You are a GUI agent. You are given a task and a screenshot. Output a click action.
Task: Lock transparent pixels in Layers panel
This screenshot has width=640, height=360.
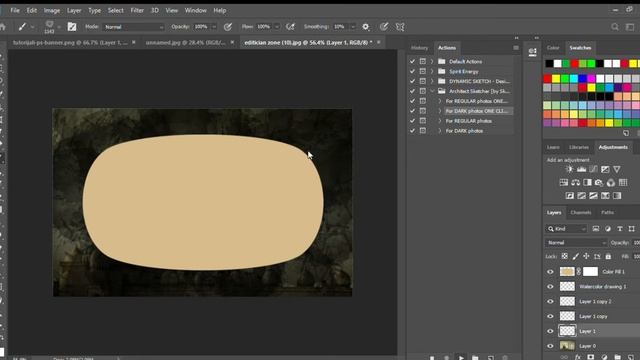coord(564,256)
